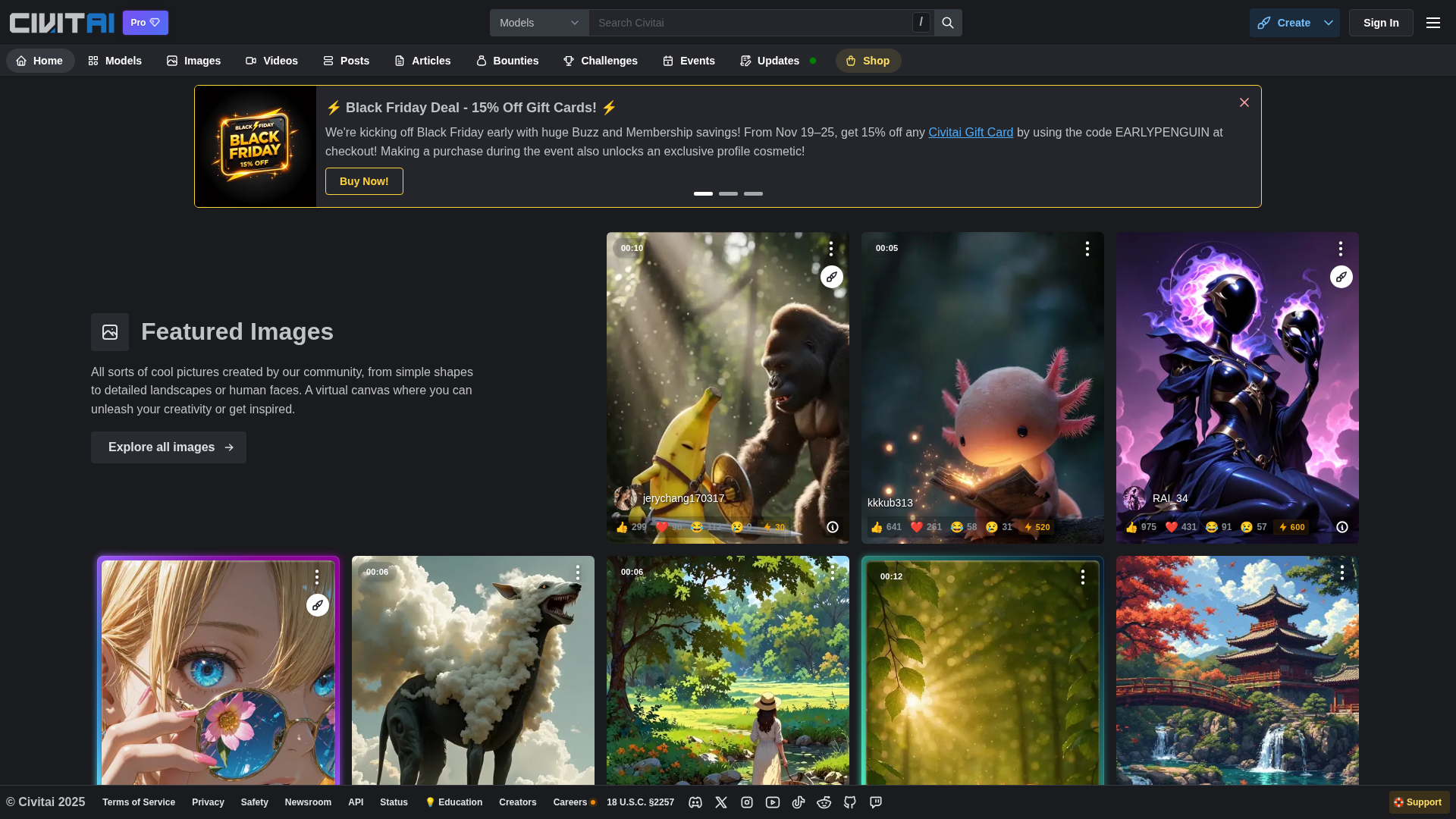Image resolution: width=1456 pixels, height=819 pixels.
Task: Click the Buy Now! button
Action: 364,180
